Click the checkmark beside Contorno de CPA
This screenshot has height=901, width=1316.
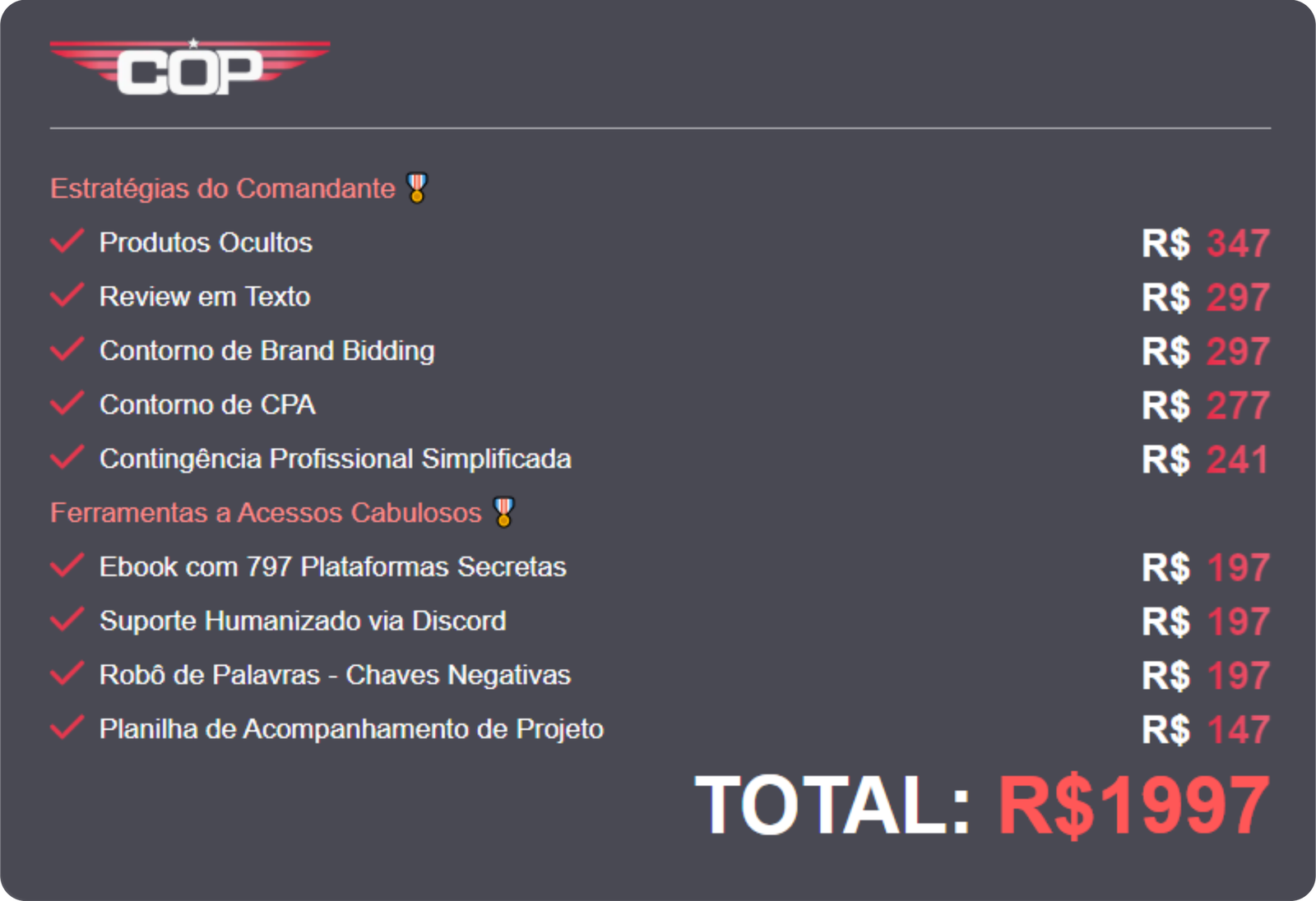67,404
